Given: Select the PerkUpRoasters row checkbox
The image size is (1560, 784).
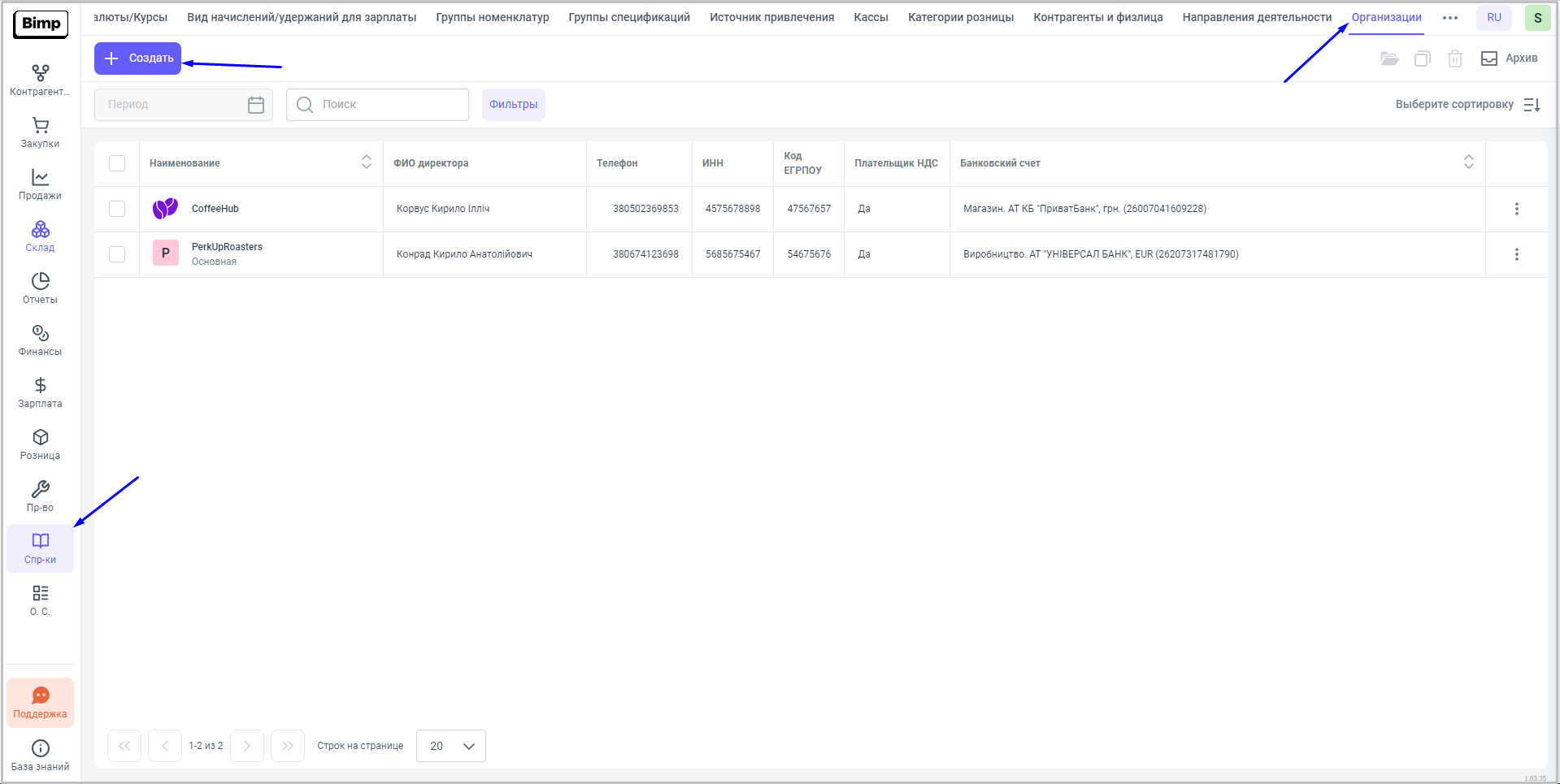Looking at the screenshot, I should 117,254.
